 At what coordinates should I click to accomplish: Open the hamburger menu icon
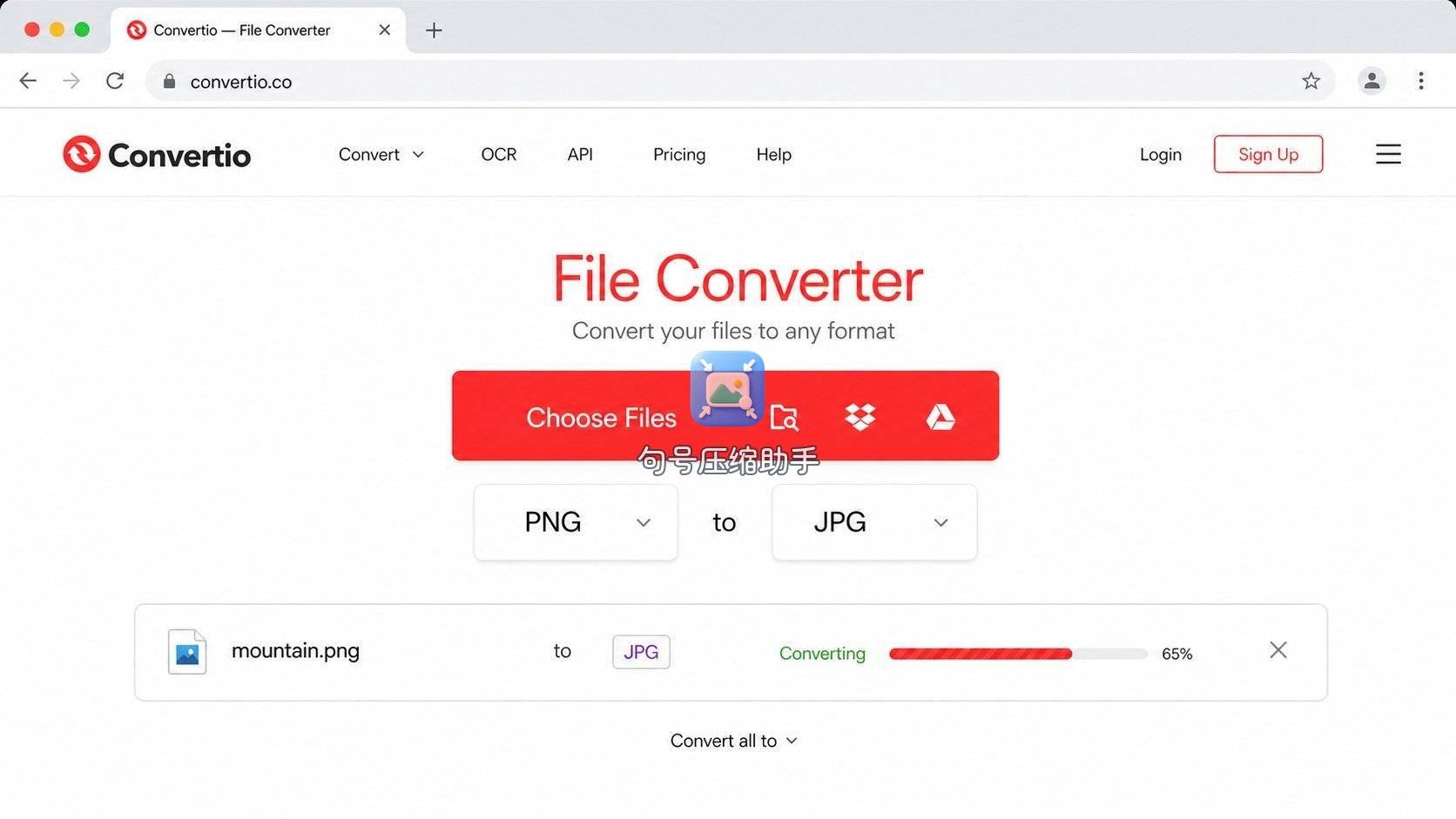pos(1388,154)
